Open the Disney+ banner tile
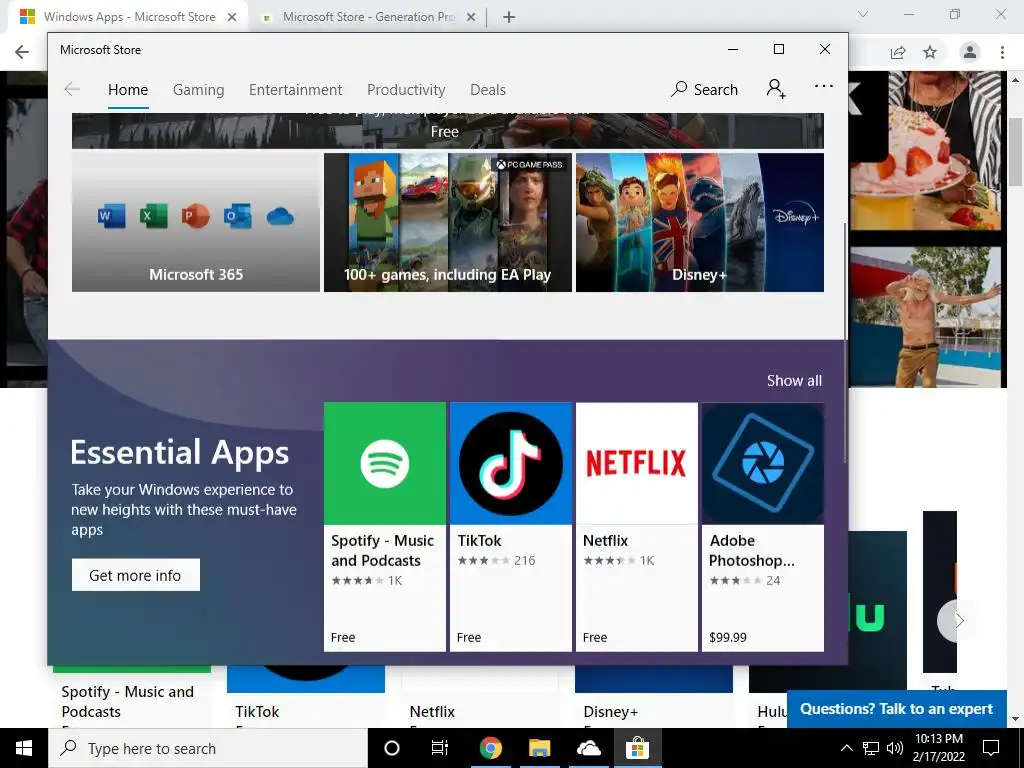Screen dimensions: 1024x768 click(699, 222)
